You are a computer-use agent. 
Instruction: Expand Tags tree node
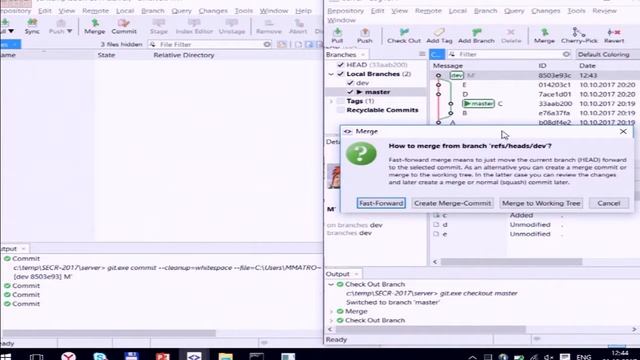[x=331, y=101]
